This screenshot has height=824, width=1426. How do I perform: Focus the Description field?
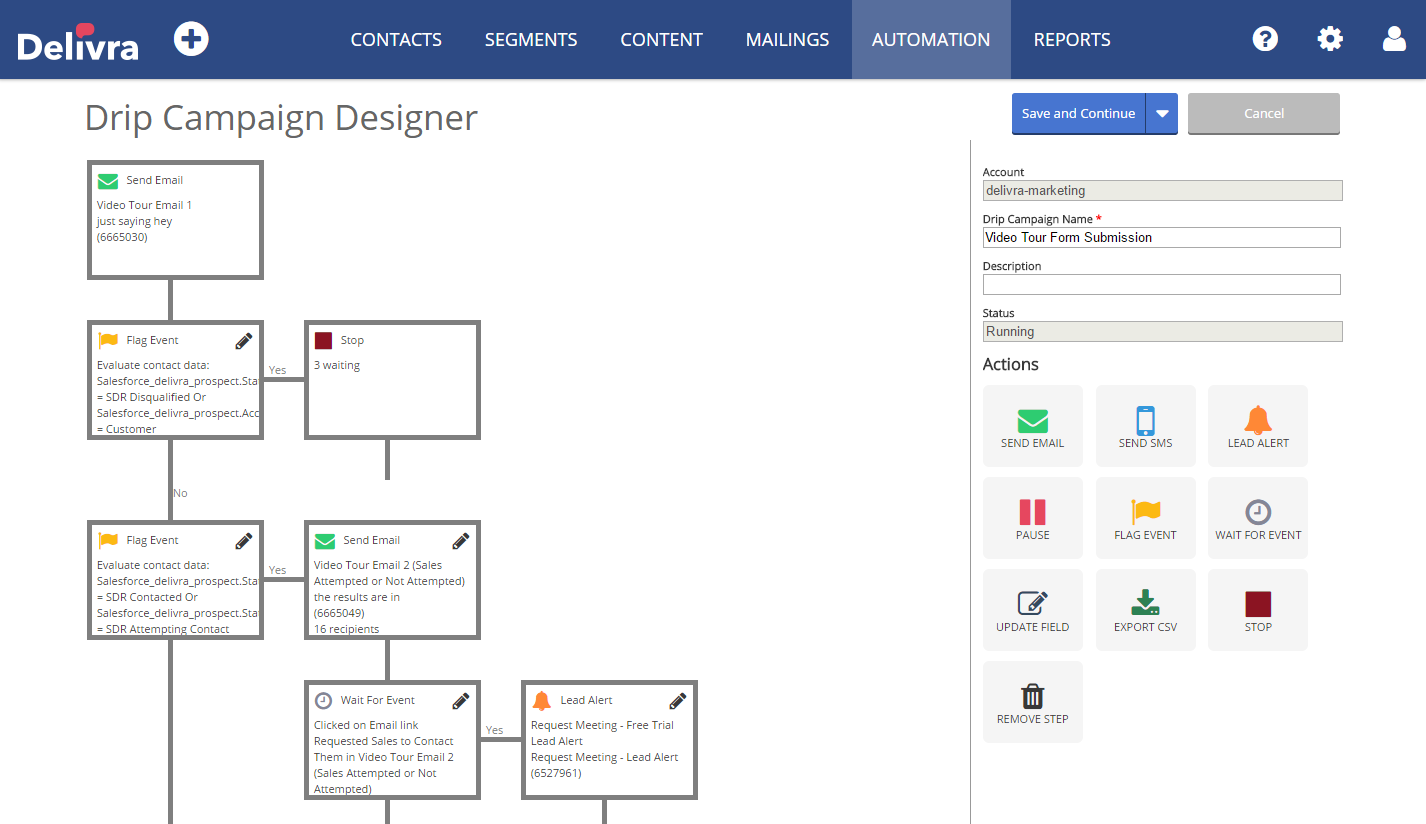click(x=1162, y=284)
